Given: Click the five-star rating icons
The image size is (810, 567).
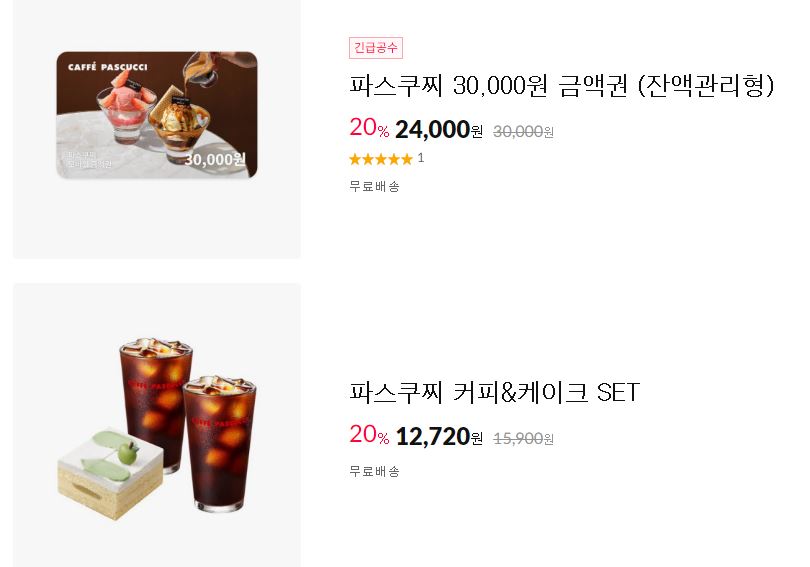Looking at the screenshot, I should [381, 159].
